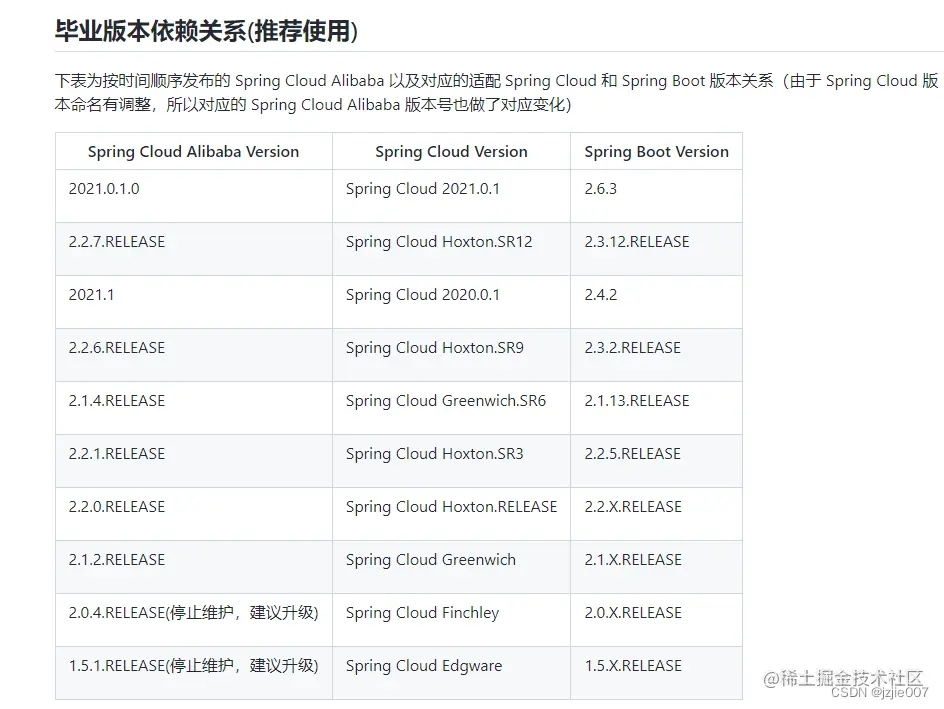Click the paragraph line starting with 下表为按时间顺序发布的

(x=496, y=81)
